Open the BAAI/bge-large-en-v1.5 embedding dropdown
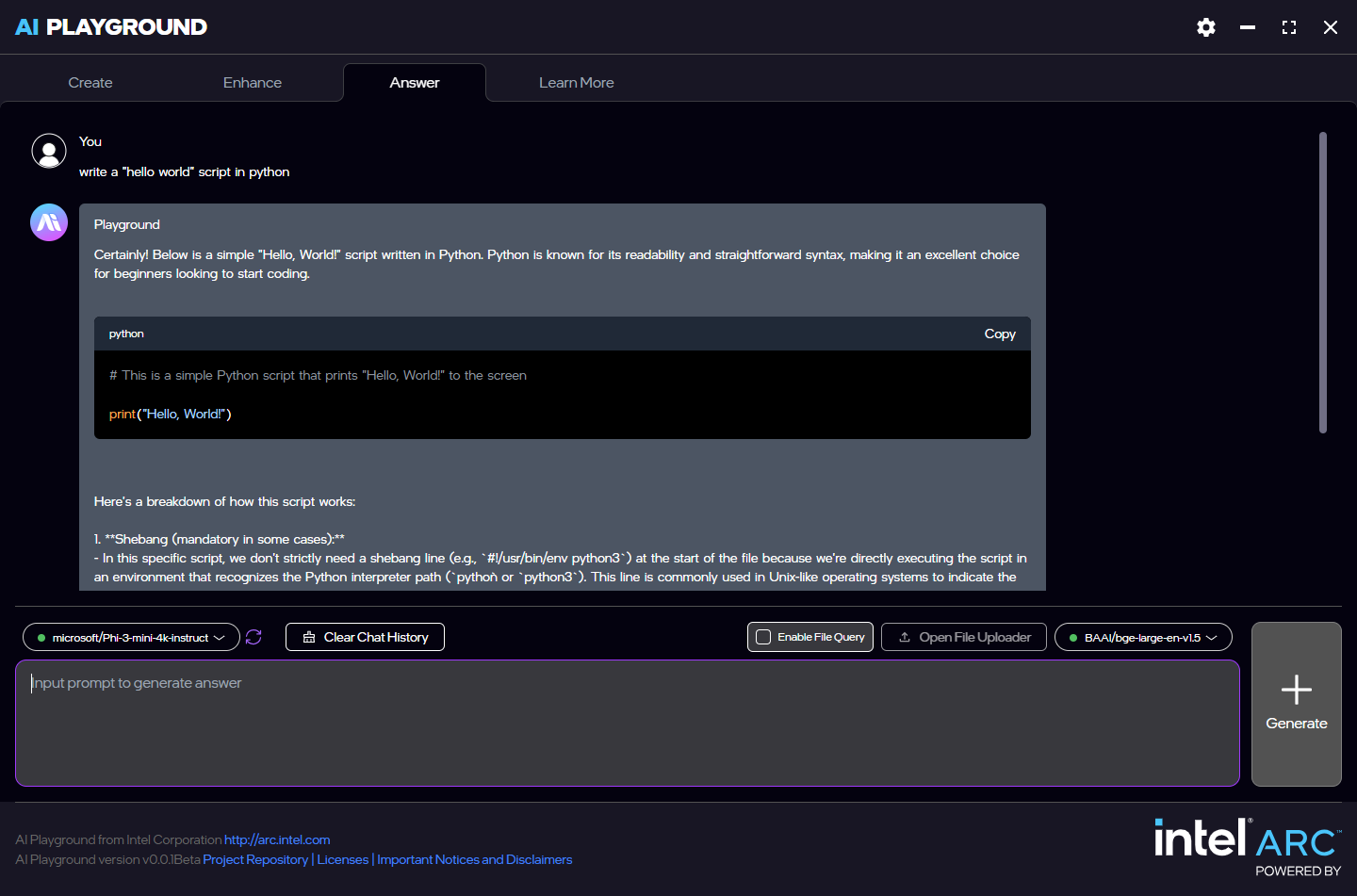 [1143, 637]
